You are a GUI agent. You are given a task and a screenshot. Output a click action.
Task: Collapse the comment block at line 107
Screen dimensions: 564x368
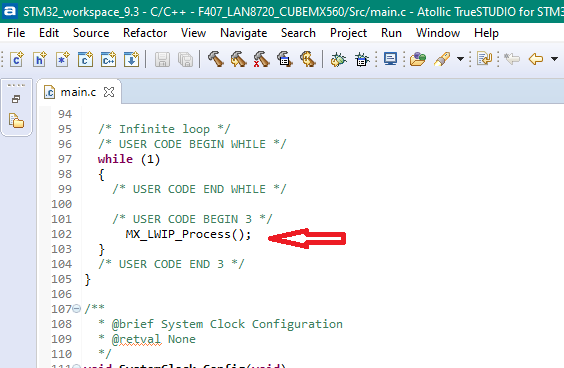click(76, 309)
